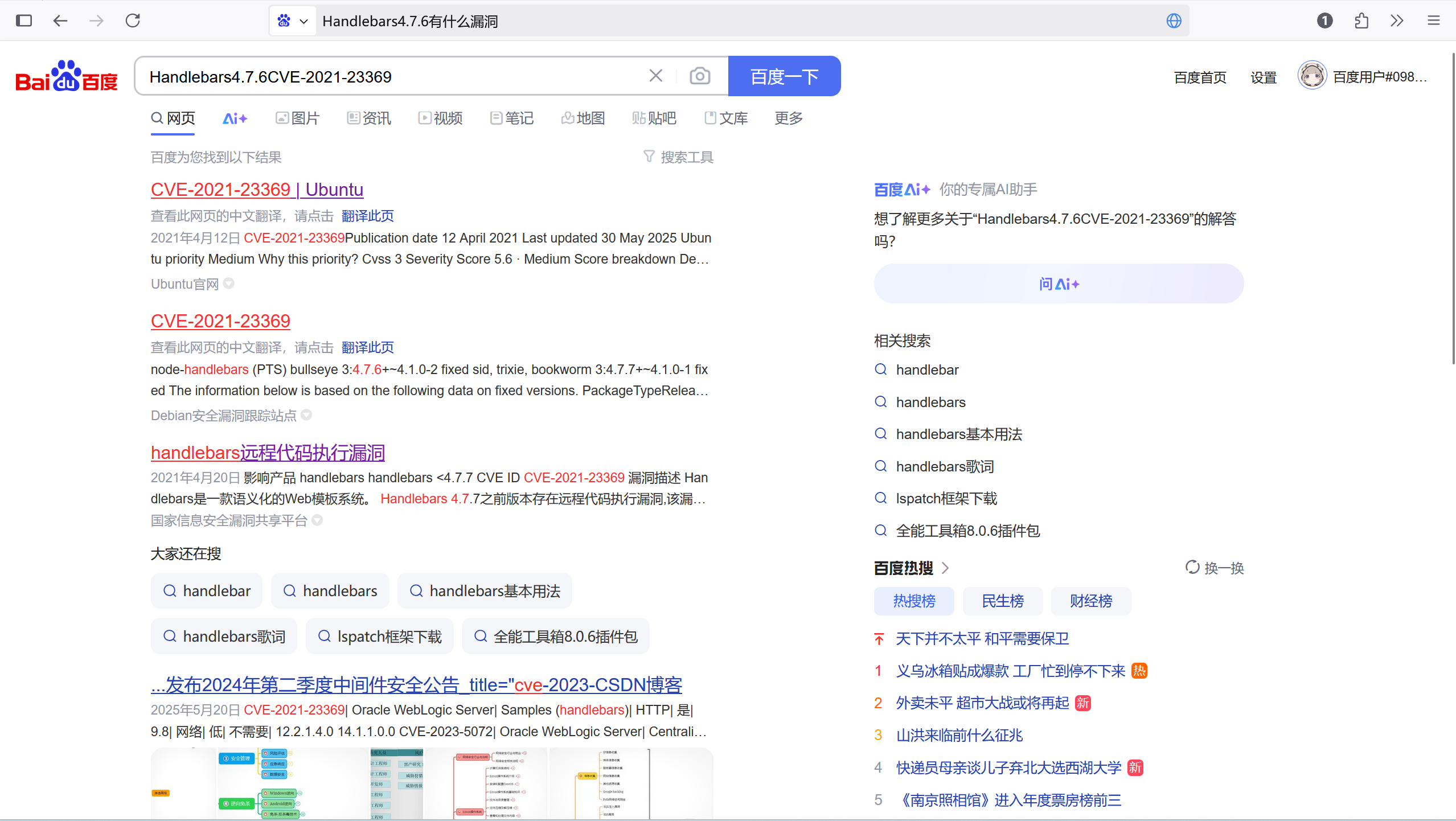
Task: Switch to the 文库 tab
Action: pyautogui.click(x=725, y=118)
